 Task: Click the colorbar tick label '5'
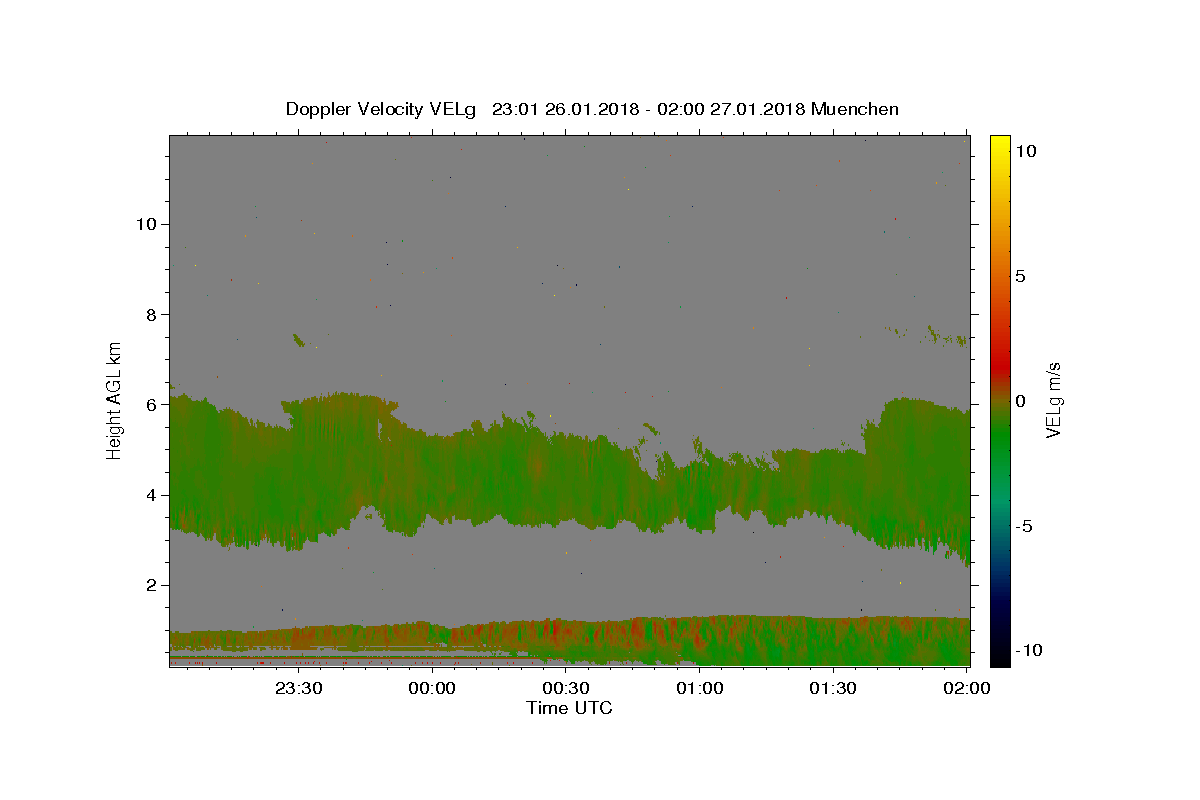pos(1020,276)
